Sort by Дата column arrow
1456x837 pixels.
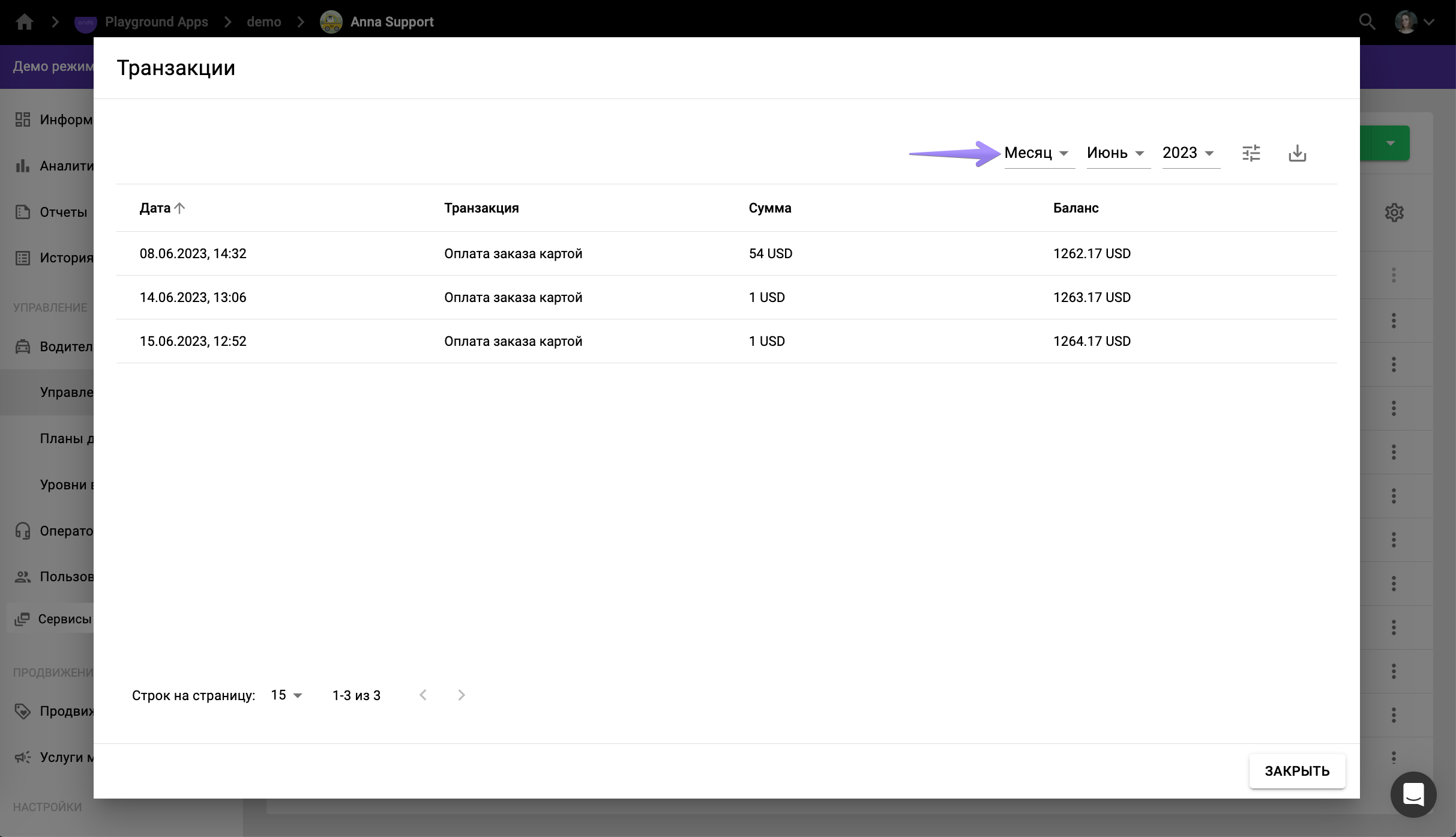(x=179, y=208)
